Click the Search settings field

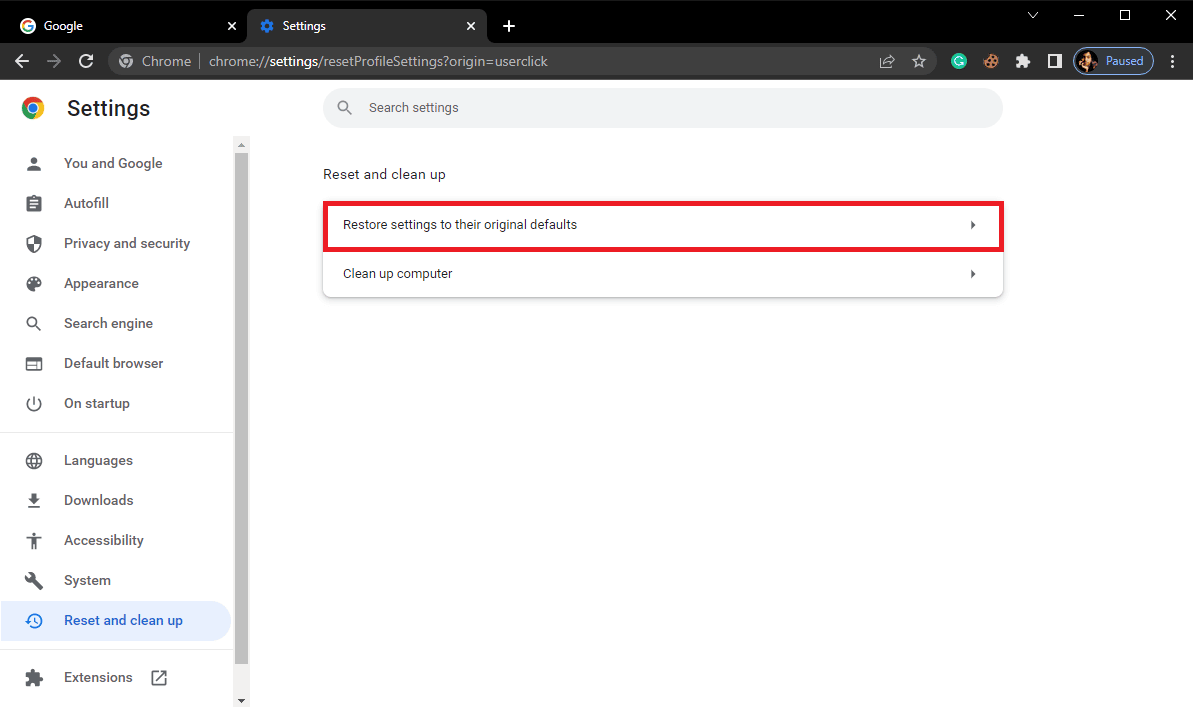662,108
